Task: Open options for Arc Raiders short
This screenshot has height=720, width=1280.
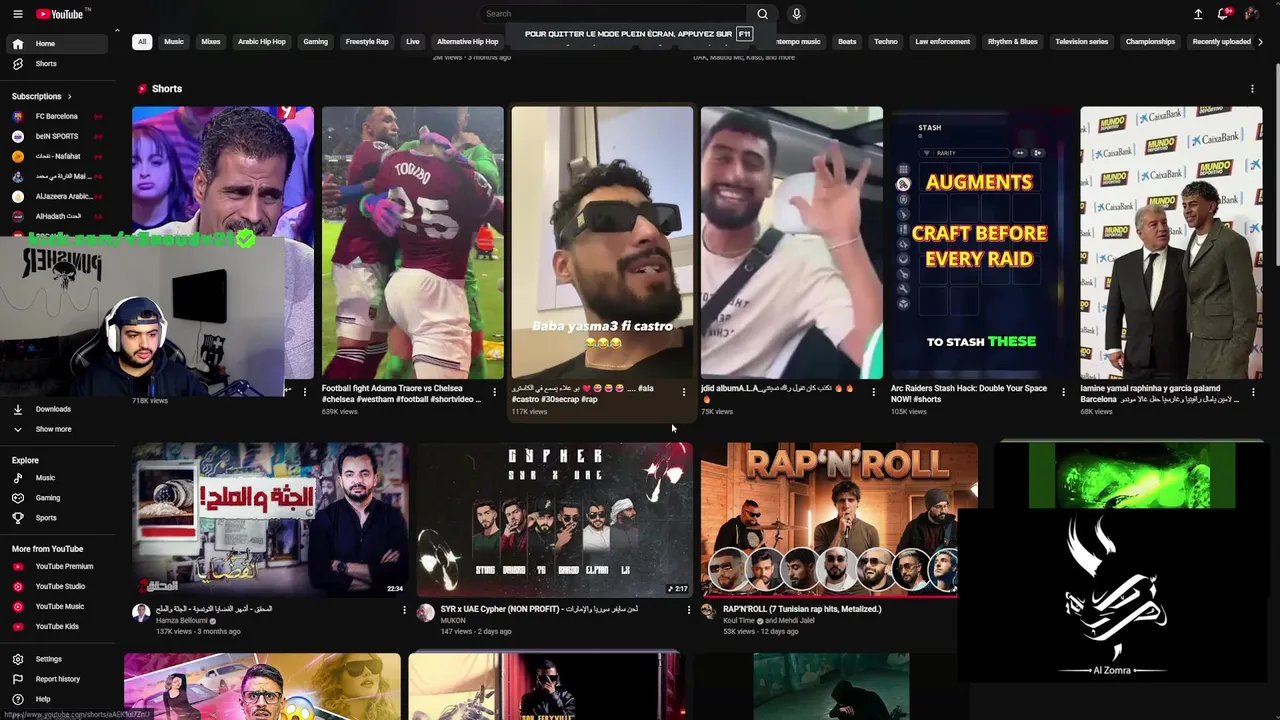Action: click(x=1063, y=392)
